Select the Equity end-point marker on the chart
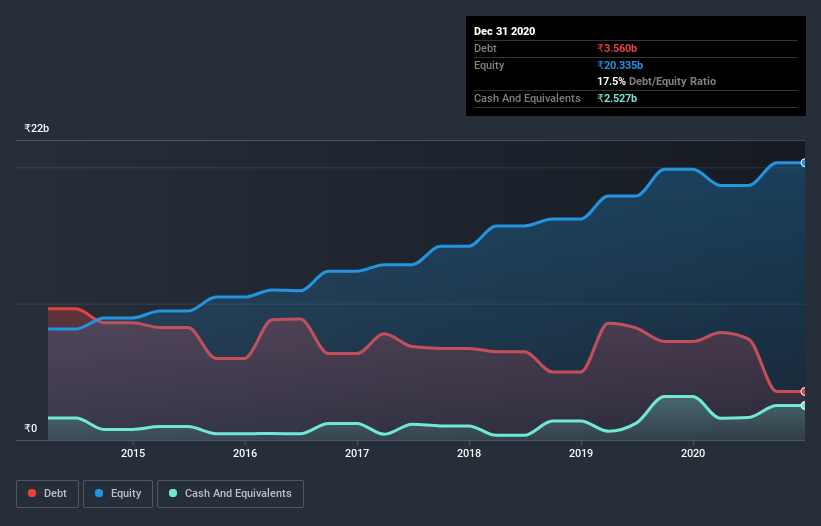Screen dimensions: 821x526 pos(803,163)
